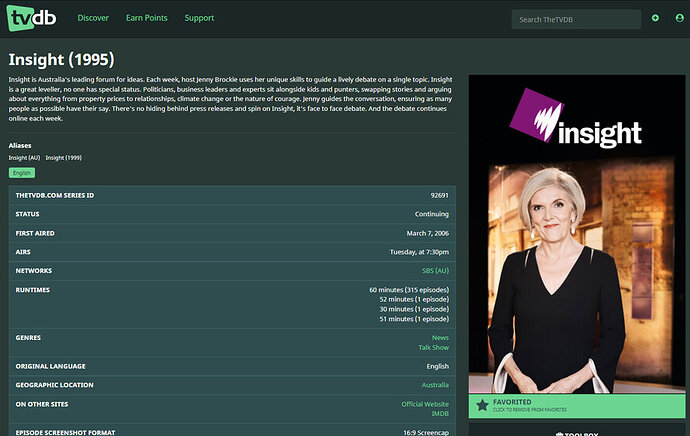Image resolution: width=690 pixels, height=436 pixels.
Task: Remove show from favorites via Favorited button
Action: (577, 406)
